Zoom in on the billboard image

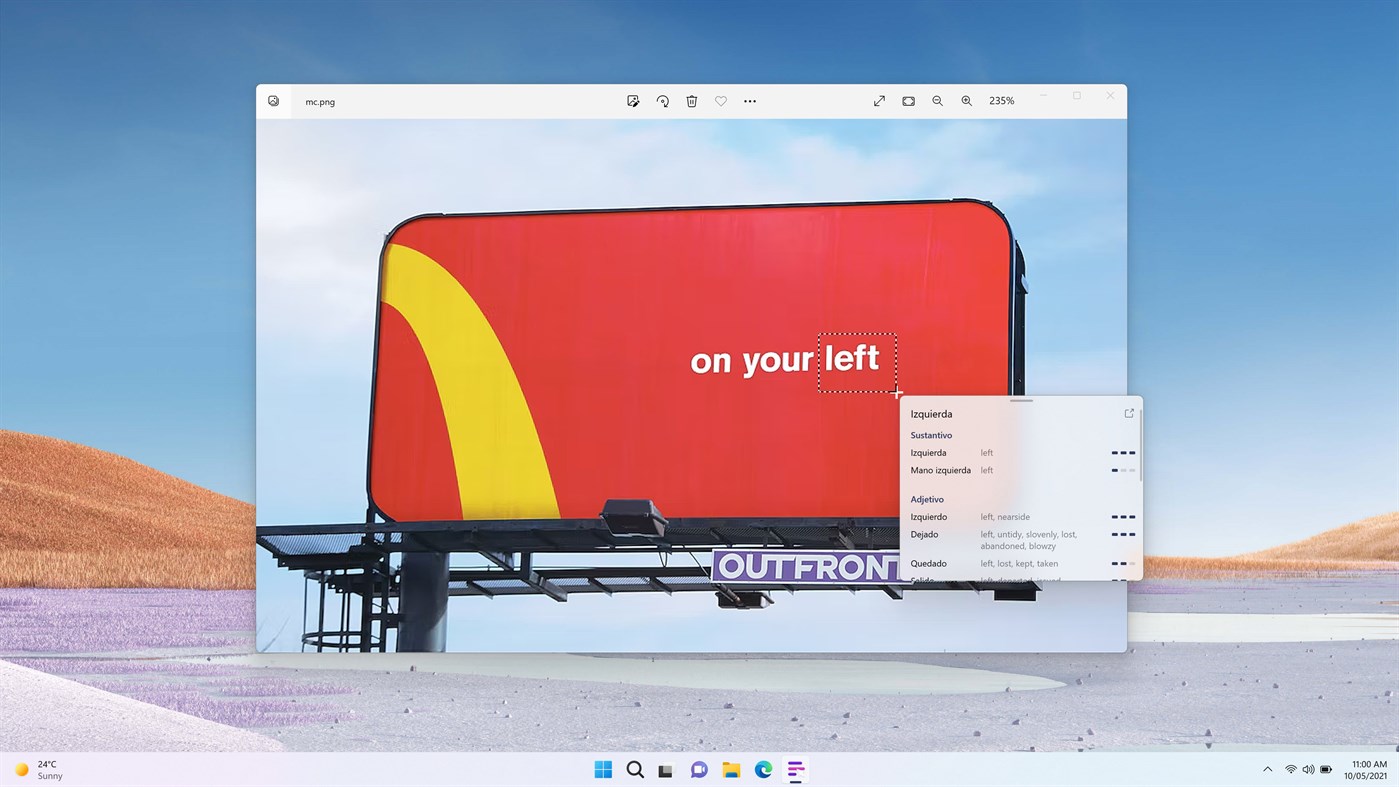pyautogui.click(x=966, y=100)
